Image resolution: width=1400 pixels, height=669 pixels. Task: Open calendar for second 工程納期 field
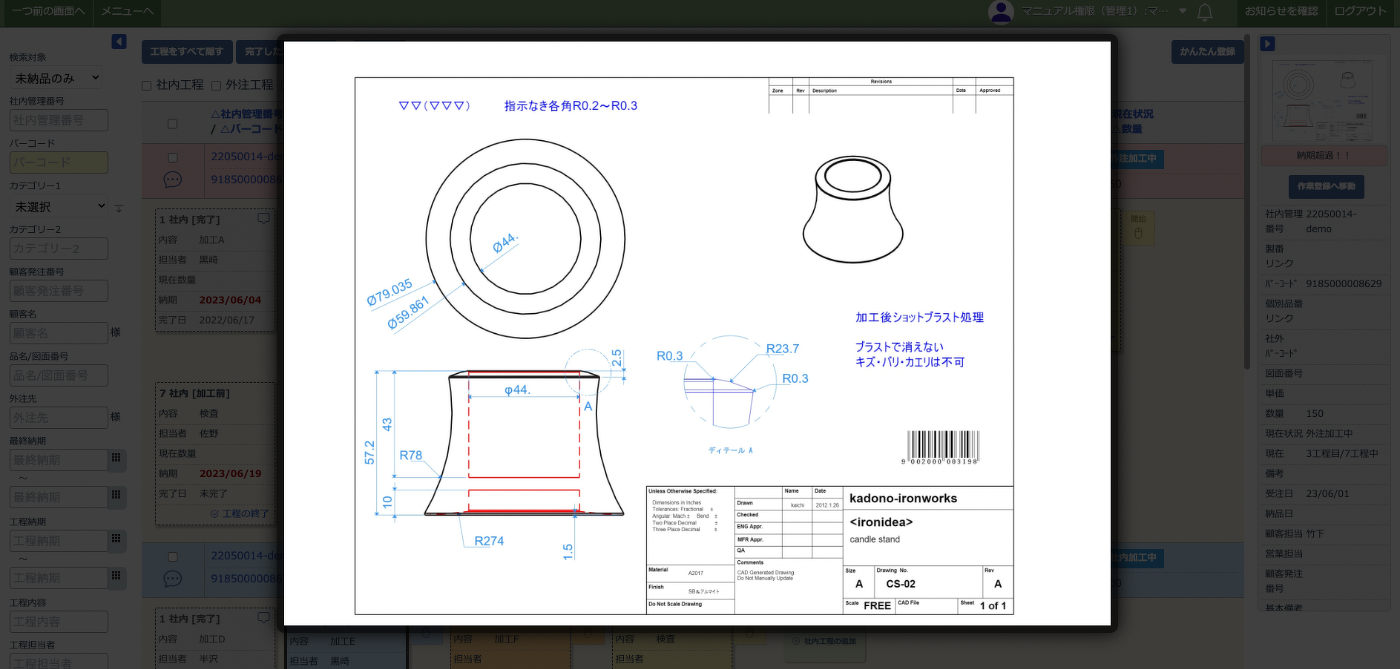[116, 578]
